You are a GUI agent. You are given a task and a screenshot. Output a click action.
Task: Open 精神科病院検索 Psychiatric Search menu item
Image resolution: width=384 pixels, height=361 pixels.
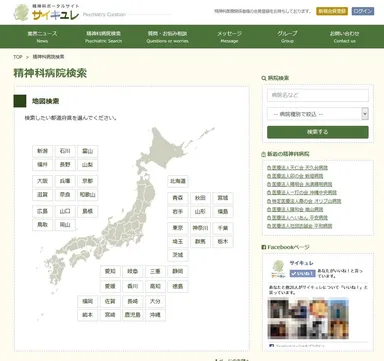pos(103,37)
